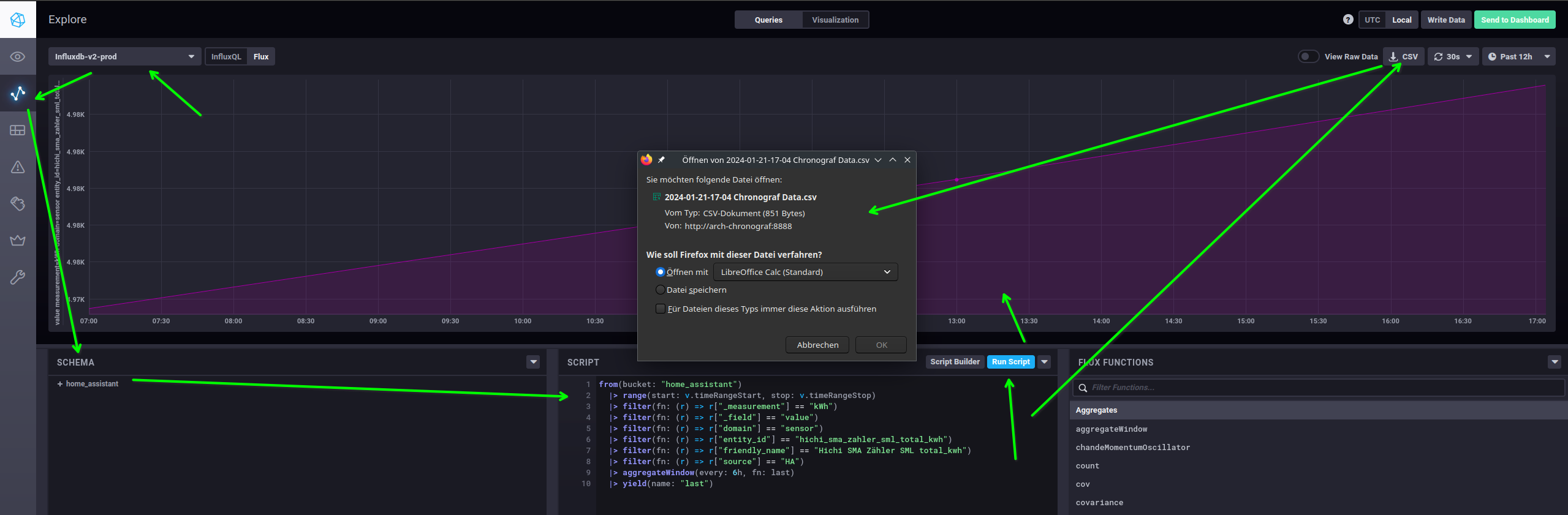
Task: Click the Firefox logo in dialog titlebar
Action: pyautogui.click(x=646, y=160)
